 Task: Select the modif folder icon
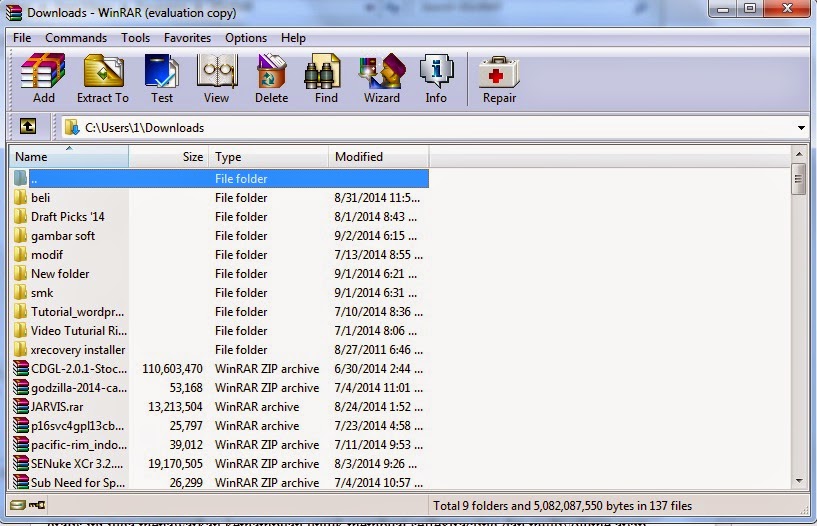(x=20, y=255)
